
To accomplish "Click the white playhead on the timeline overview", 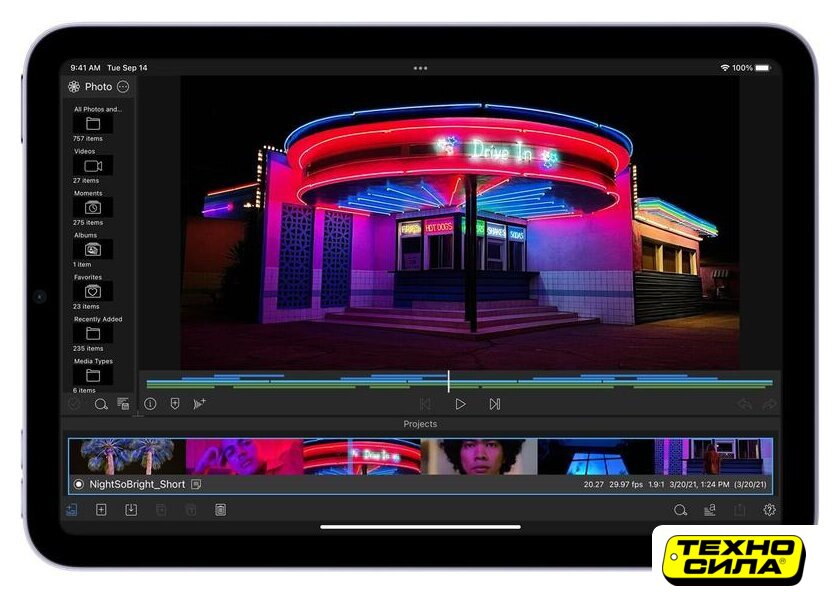I will [x=448, y=381].
